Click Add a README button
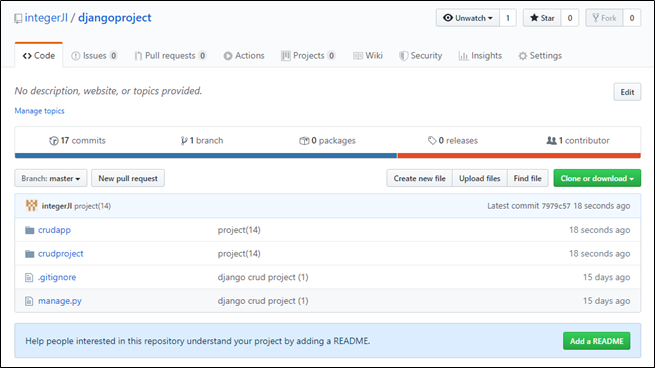Screen dimensions: 655x368 point(597,341)
